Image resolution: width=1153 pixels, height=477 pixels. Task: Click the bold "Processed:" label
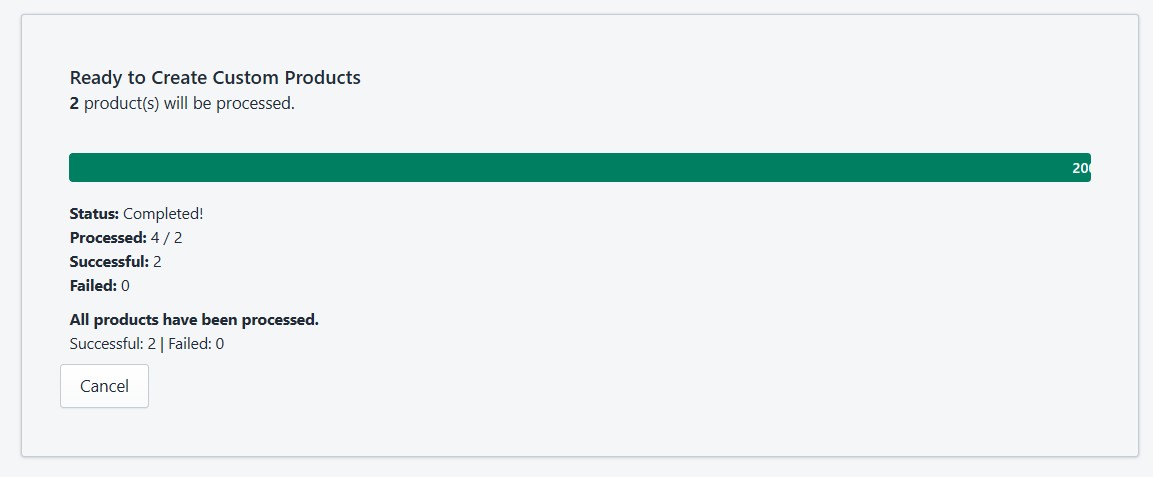tap(108, 238)
